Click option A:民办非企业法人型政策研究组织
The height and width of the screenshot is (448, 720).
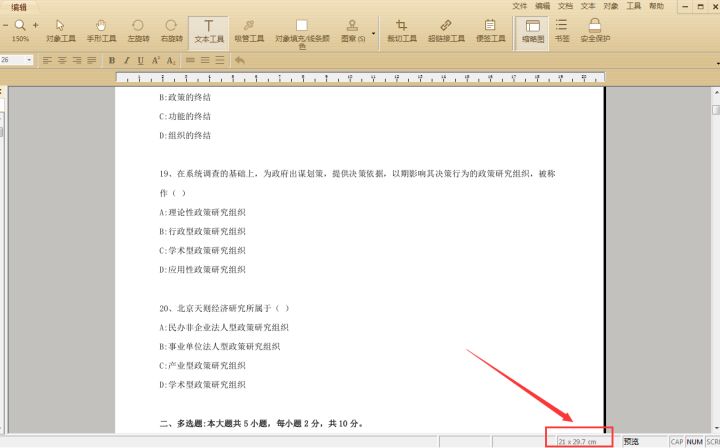[224, 327]
